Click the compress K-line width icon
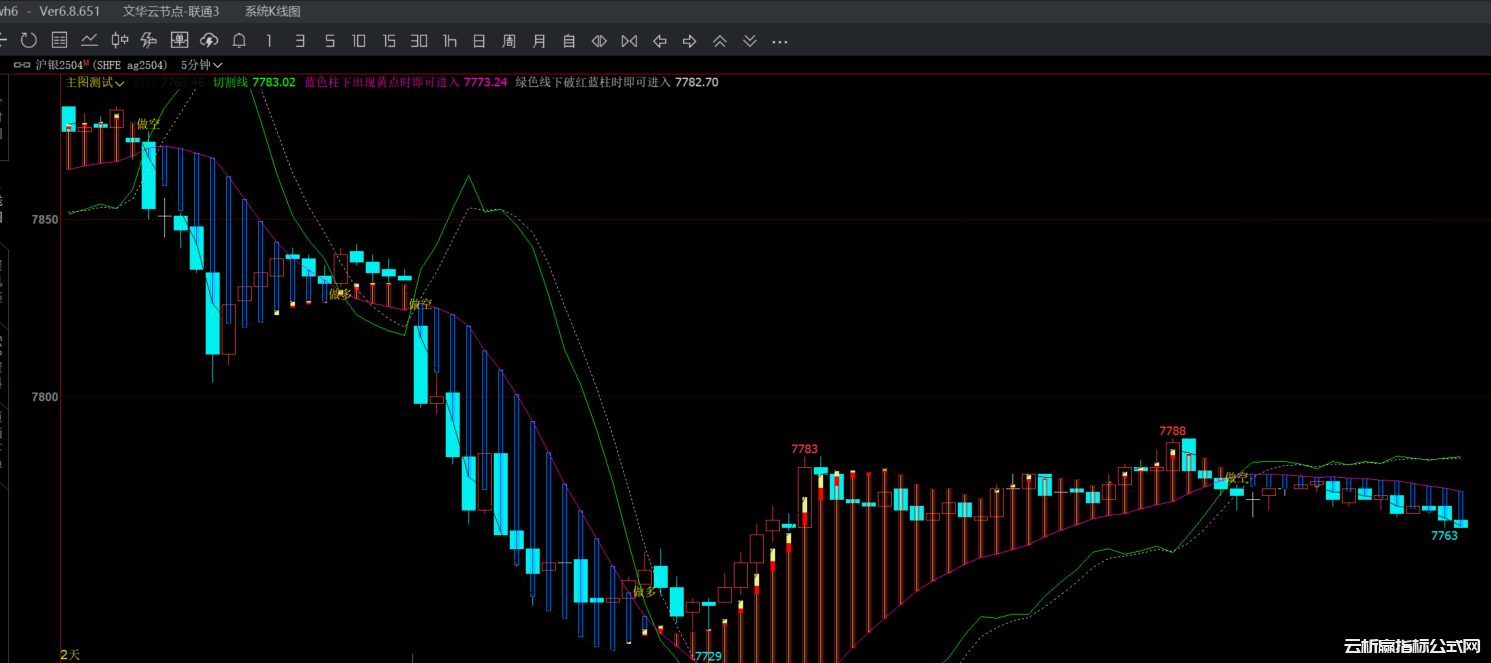Image resolution: width=1491 pixels, height=663 pixels. coord(629,41)
